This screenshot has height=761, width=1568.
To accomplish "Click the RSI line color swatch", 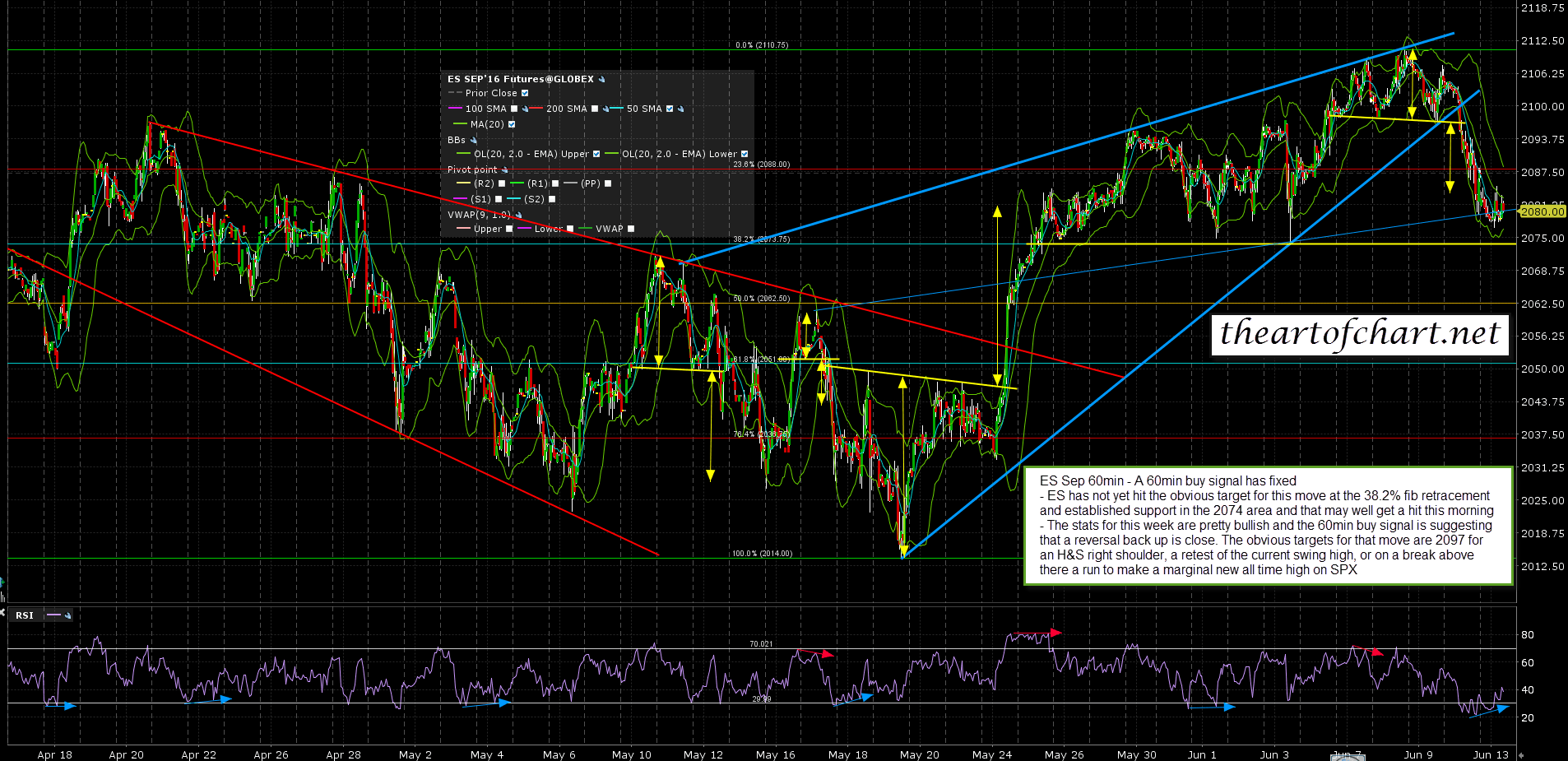I will [53, 615].
